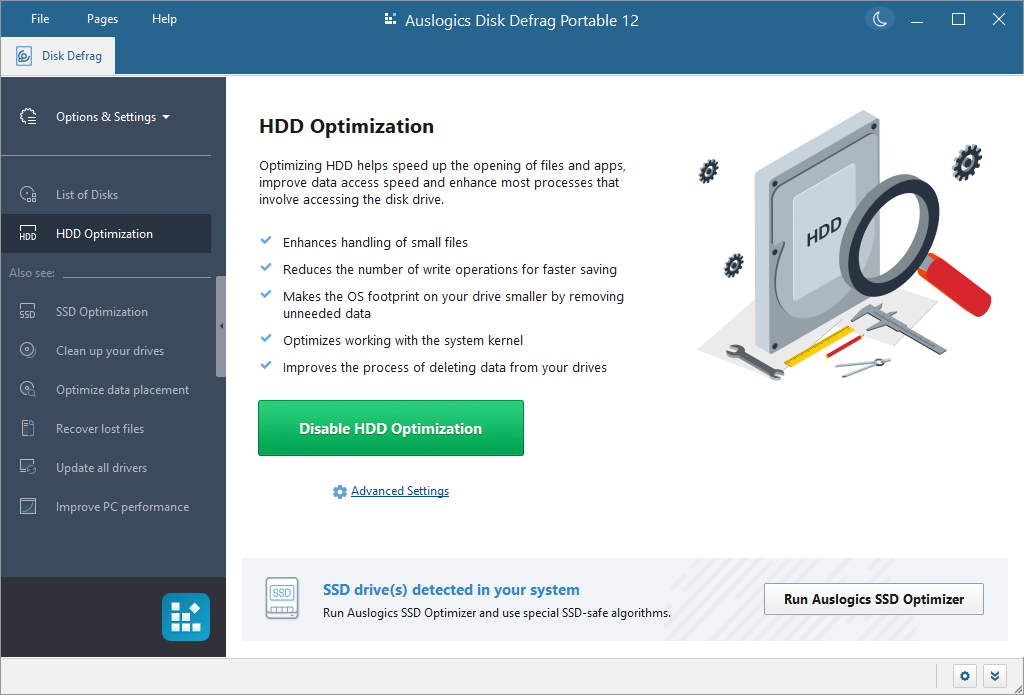This screenshot has width=1024, height=695.
Task: Select the Optimize data placement icon
Action: tap(29, 389)
